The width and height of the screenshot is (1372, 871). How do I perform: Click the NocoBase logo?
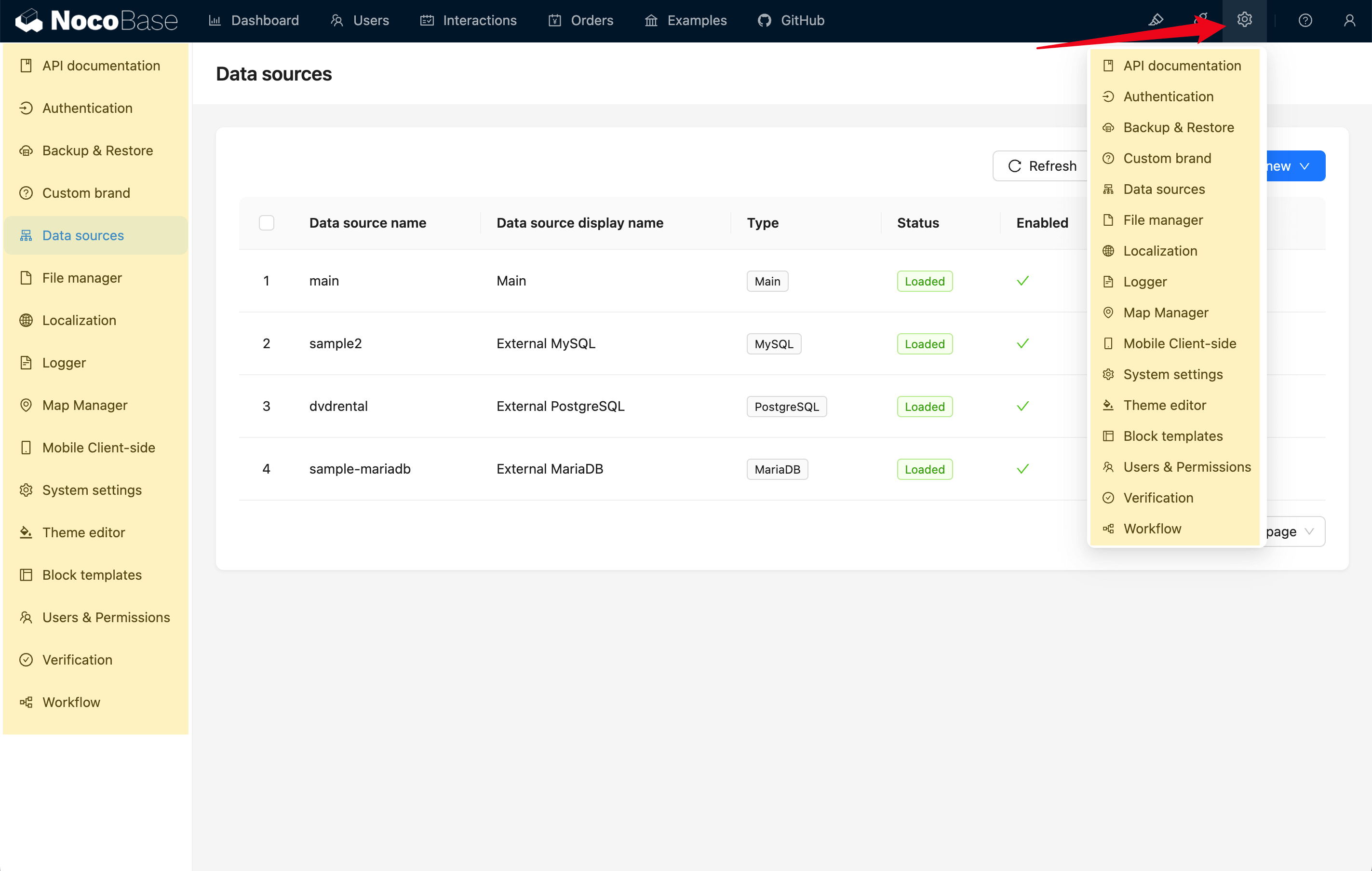(x=97, y=21)
